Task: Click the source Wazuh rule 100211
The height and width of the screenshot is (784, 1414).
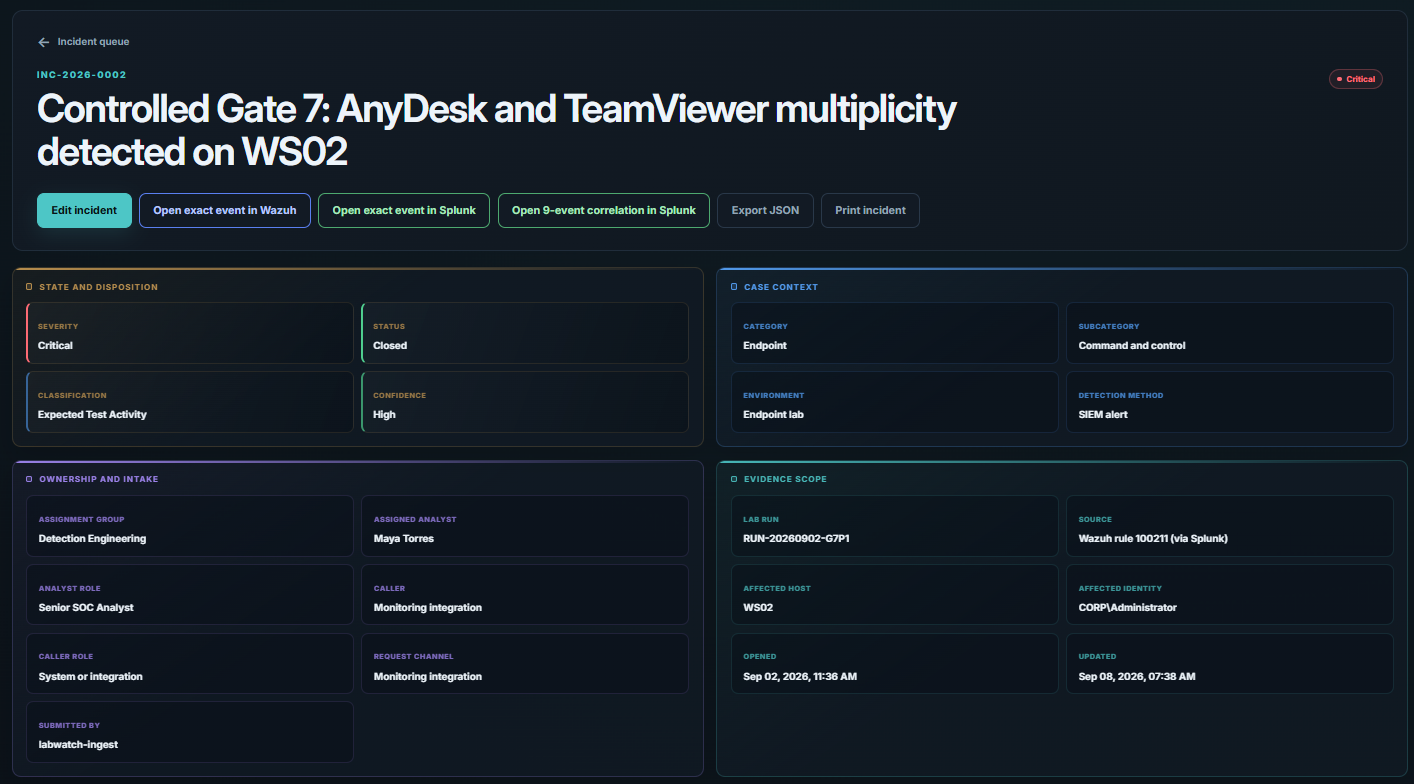Action: (1153, 538)
